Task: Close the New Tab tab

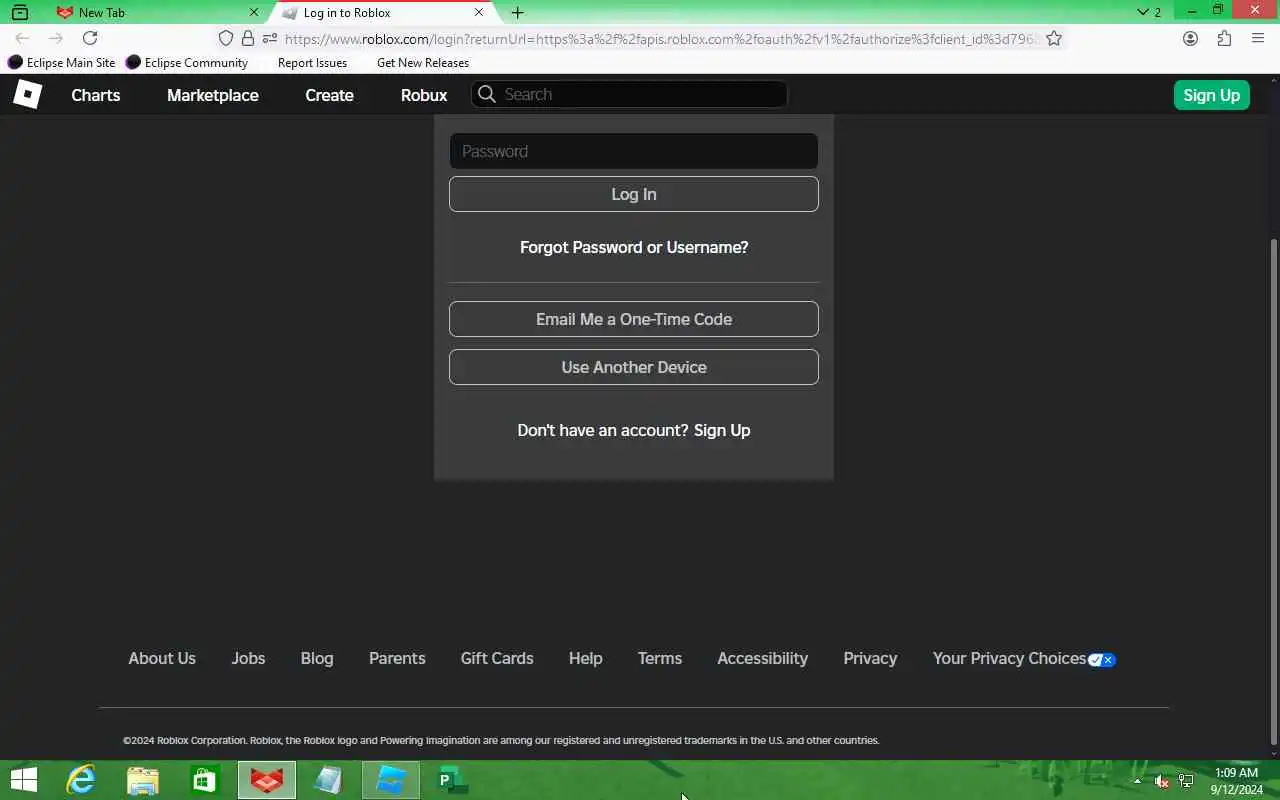Action: (x=254, y=13)
